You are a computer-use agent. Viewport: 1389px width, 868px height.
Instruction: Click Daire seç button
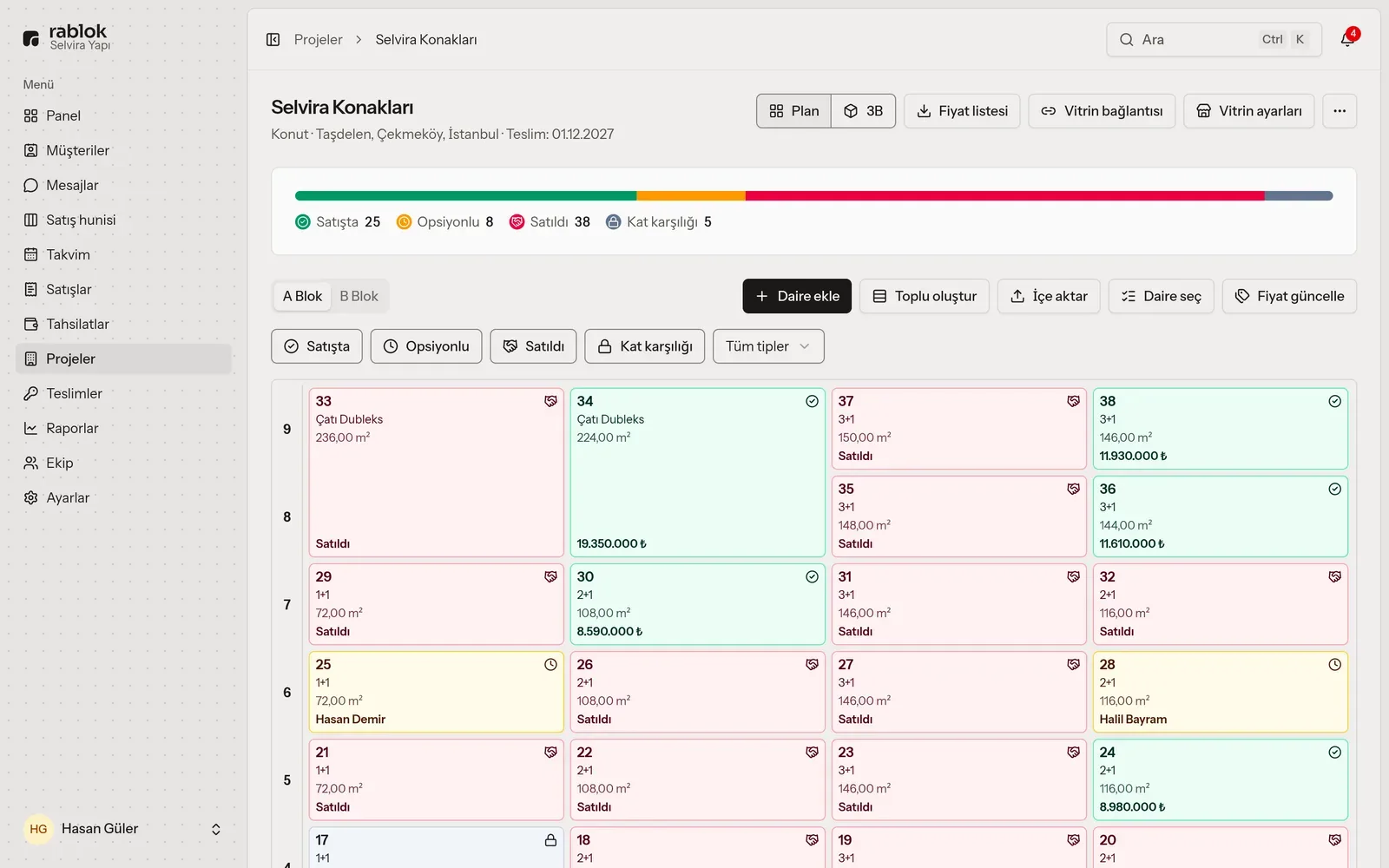point(1161,296)
